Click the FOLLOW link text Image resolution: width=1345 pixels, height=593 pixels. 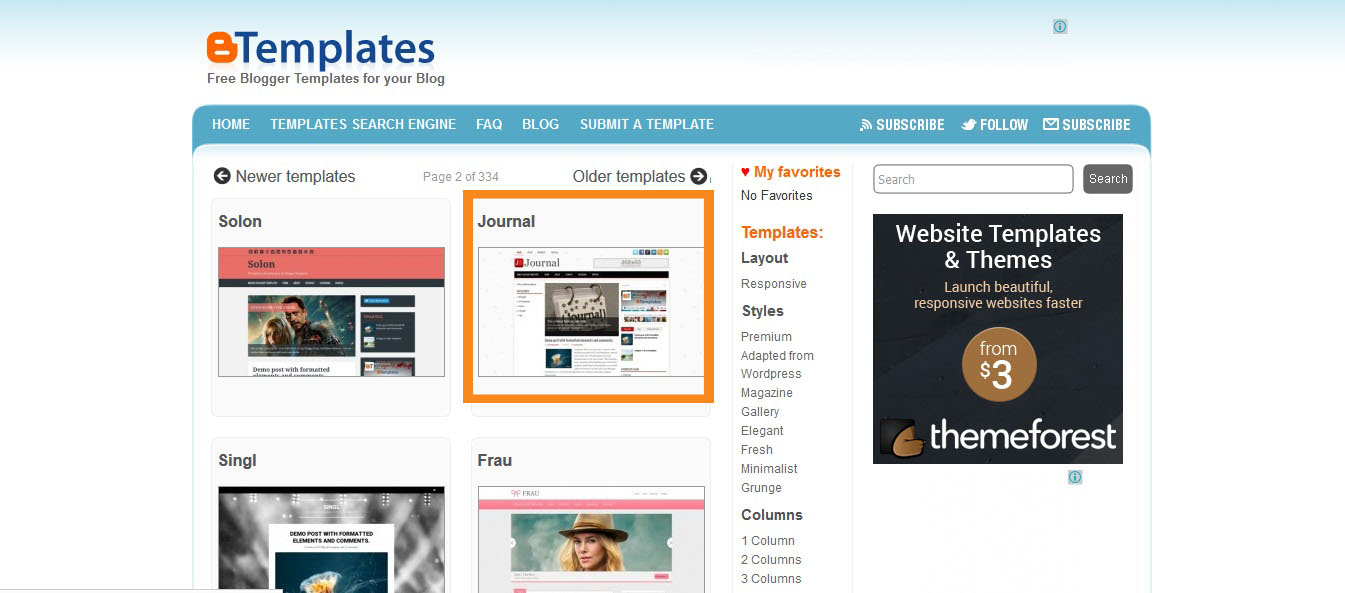(x=1004, y=125)
